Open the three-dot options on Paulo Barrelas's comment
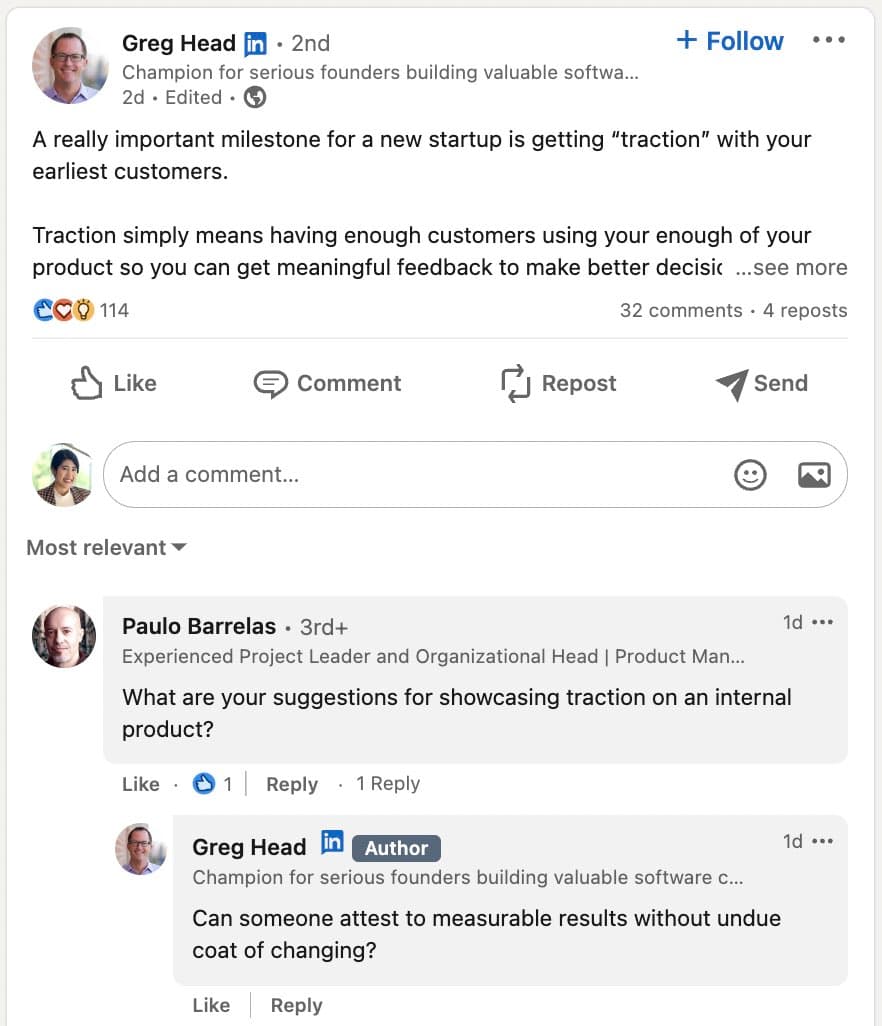This screenshot has height=1026, width=882. pos(822,622)
